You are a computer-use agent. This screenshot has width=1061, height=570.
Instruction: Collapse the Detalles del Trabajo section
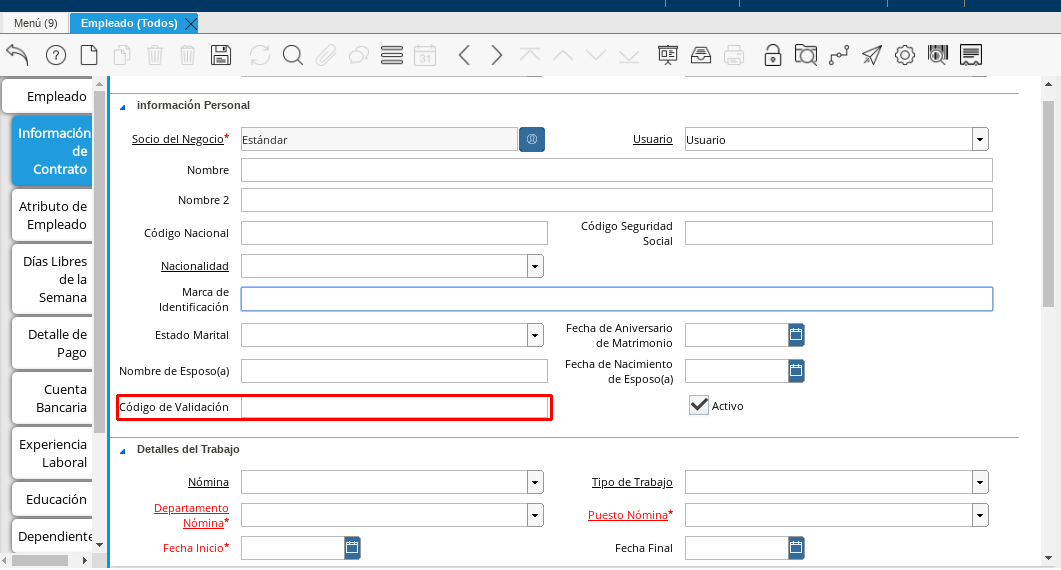(123, 450)
